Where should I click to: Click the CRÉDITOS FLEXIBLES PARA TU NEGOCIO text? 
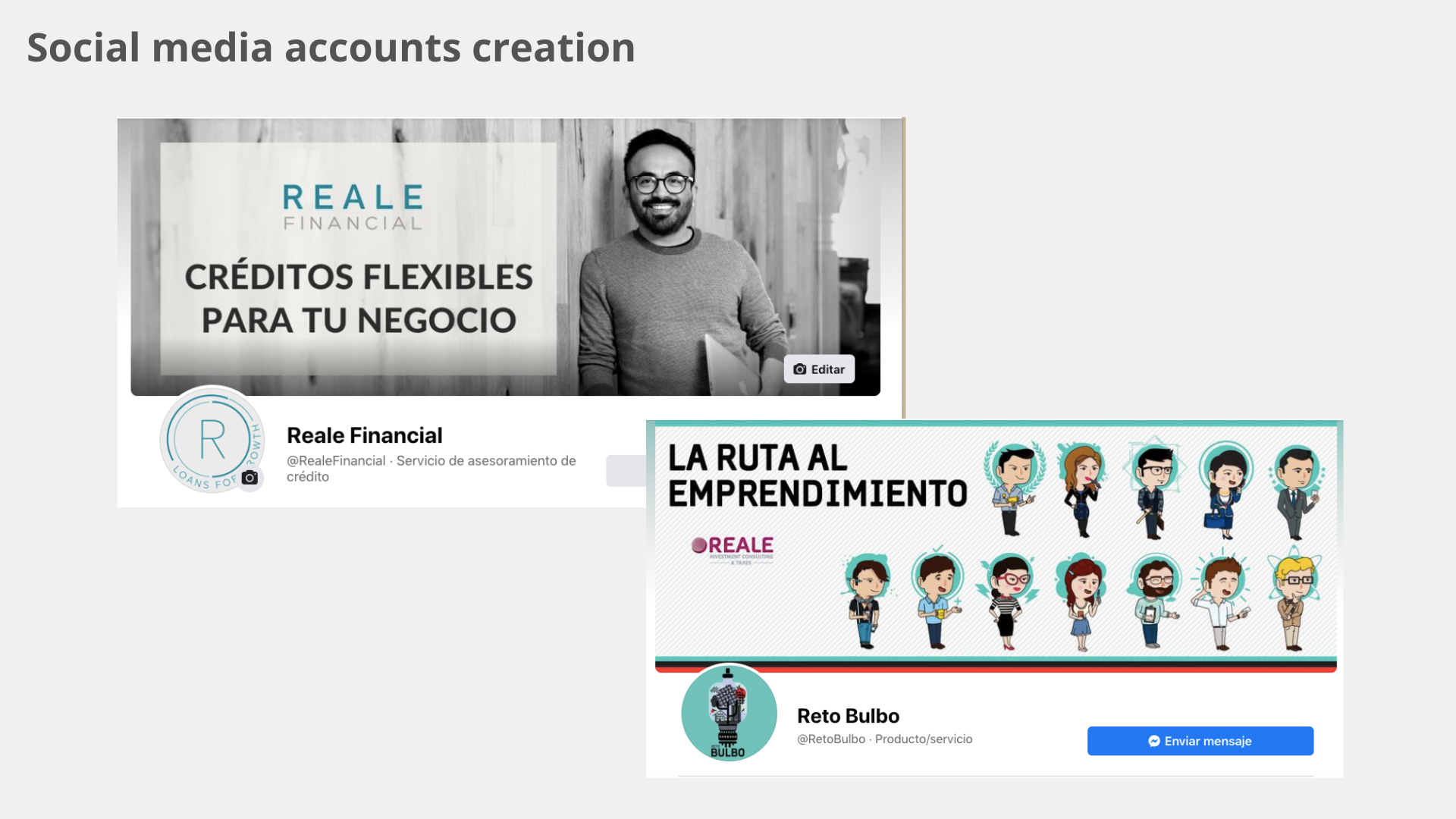[359, 298]
